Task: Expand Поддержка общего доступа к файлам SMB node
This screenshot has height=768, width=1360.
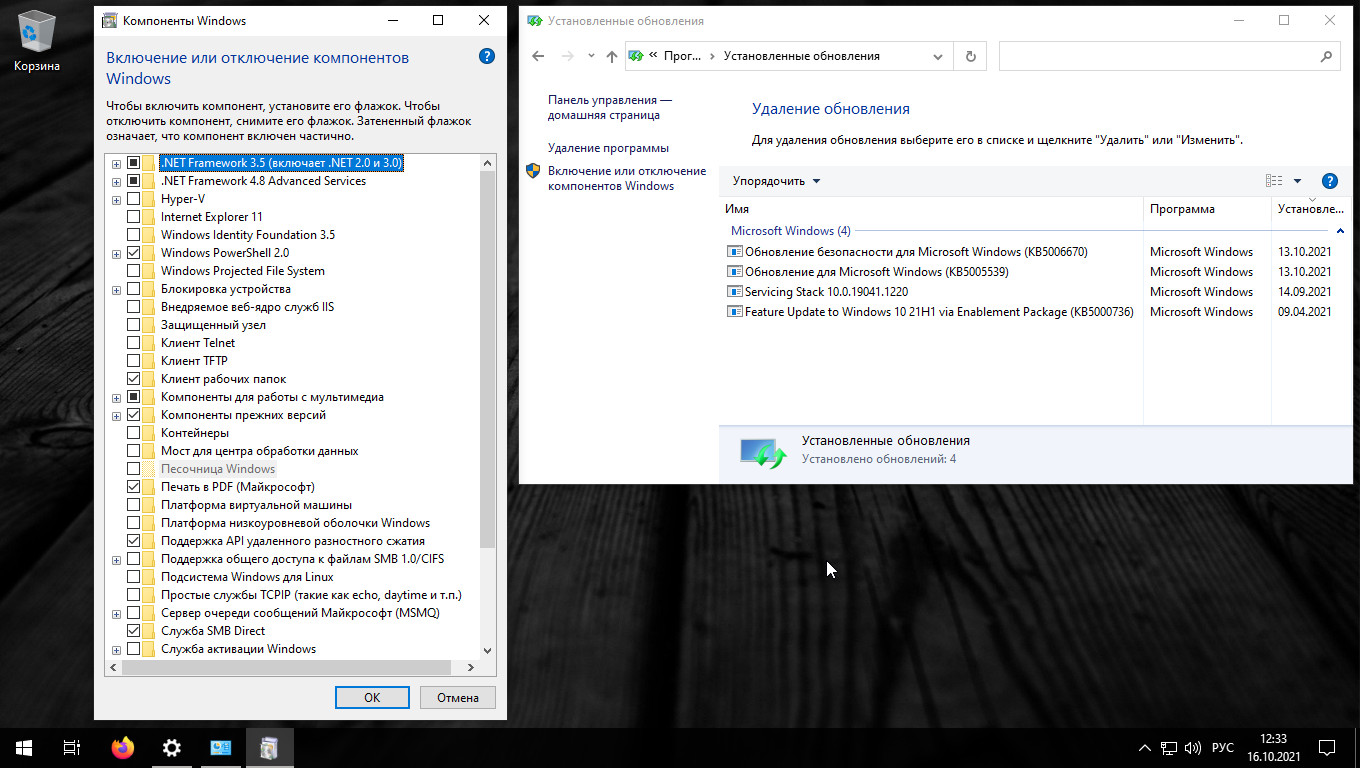Action: (117, 559)
